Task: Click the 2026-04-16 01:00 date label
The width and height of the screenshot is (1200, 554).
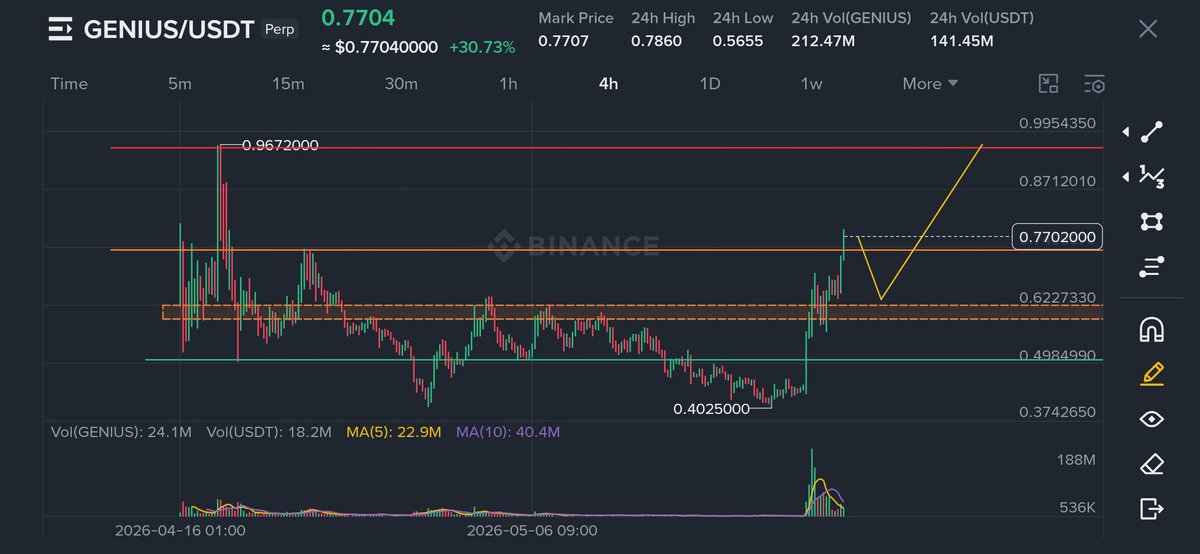Action: coord(180,530)
